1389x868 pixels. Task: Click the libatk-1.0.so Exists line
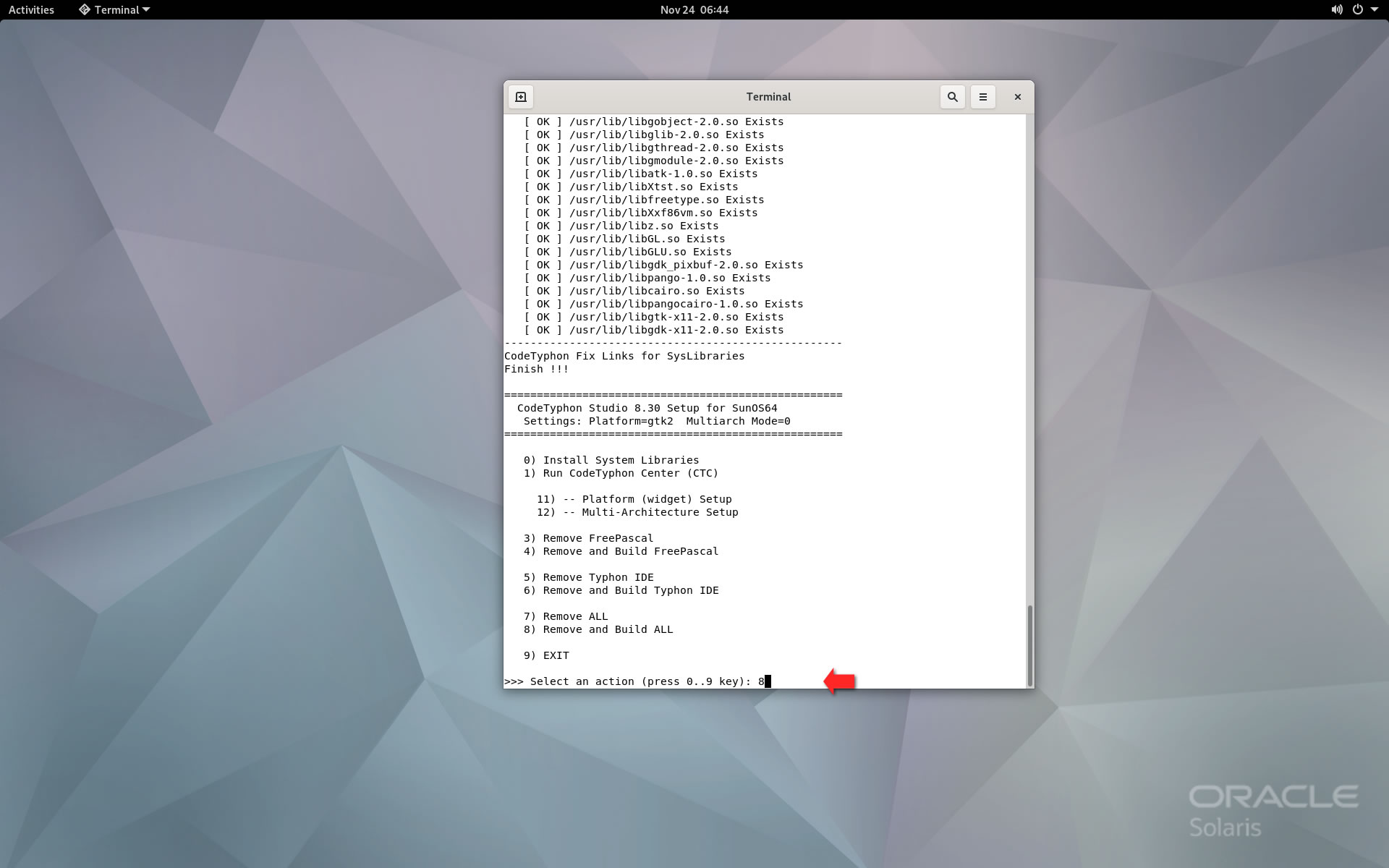click(641, 174)
